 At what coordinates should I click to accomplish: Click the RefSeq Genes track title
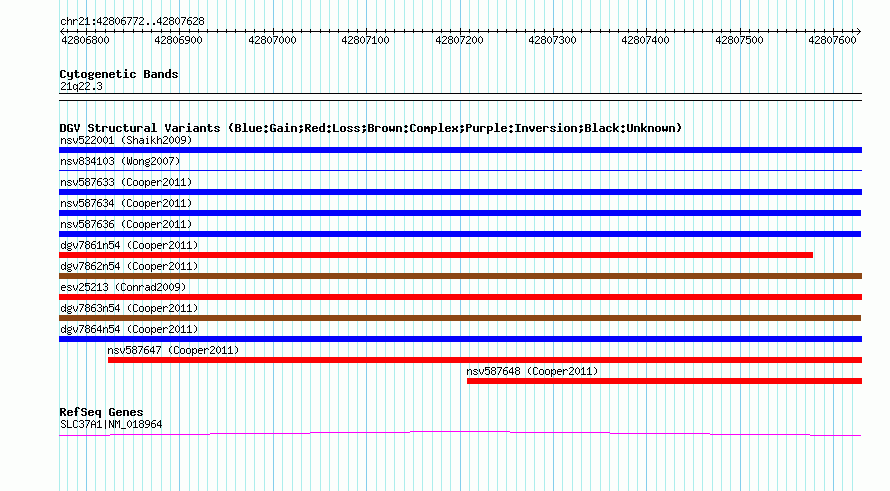tap(101, 412)
